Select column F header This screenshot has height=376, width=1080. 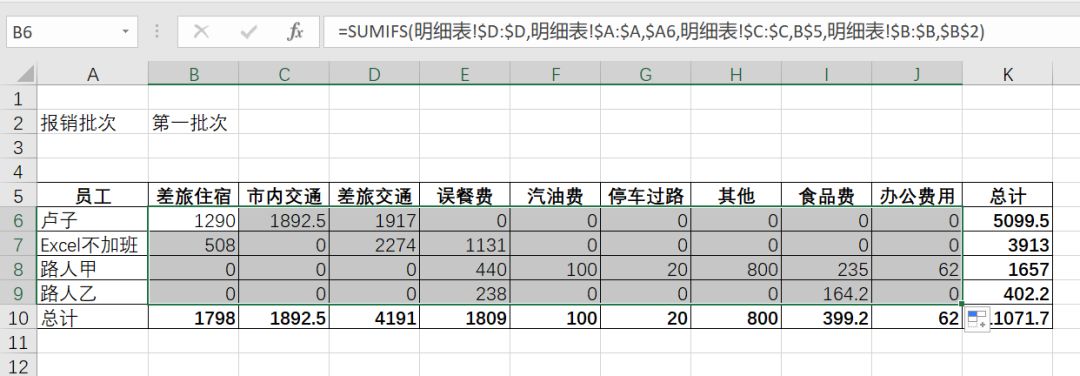click(555, 75)
